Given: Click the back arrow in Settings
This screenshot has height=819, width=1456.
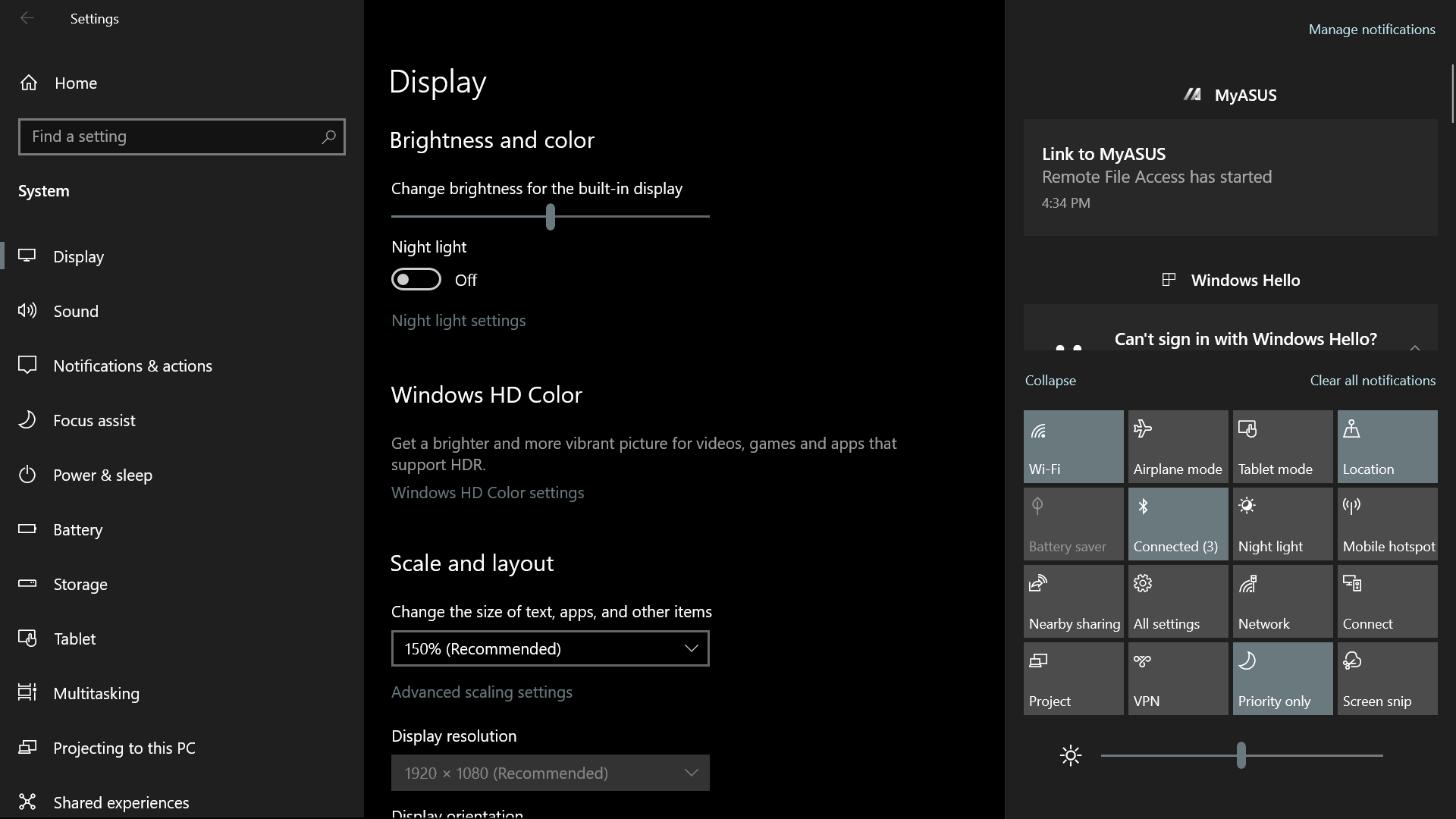Looking at the screenshot, I should (27, 18).
